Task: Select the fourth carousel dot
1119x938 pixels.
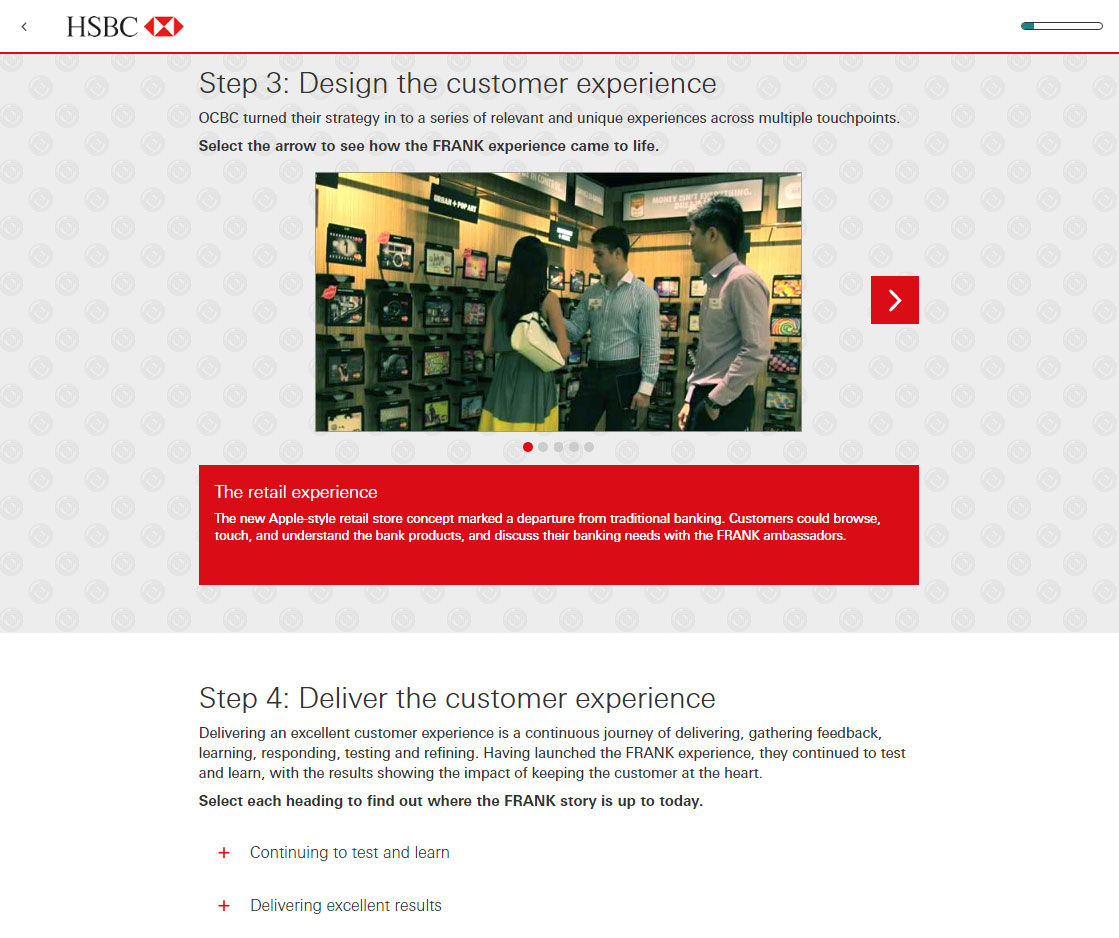Action: point(574,447)
